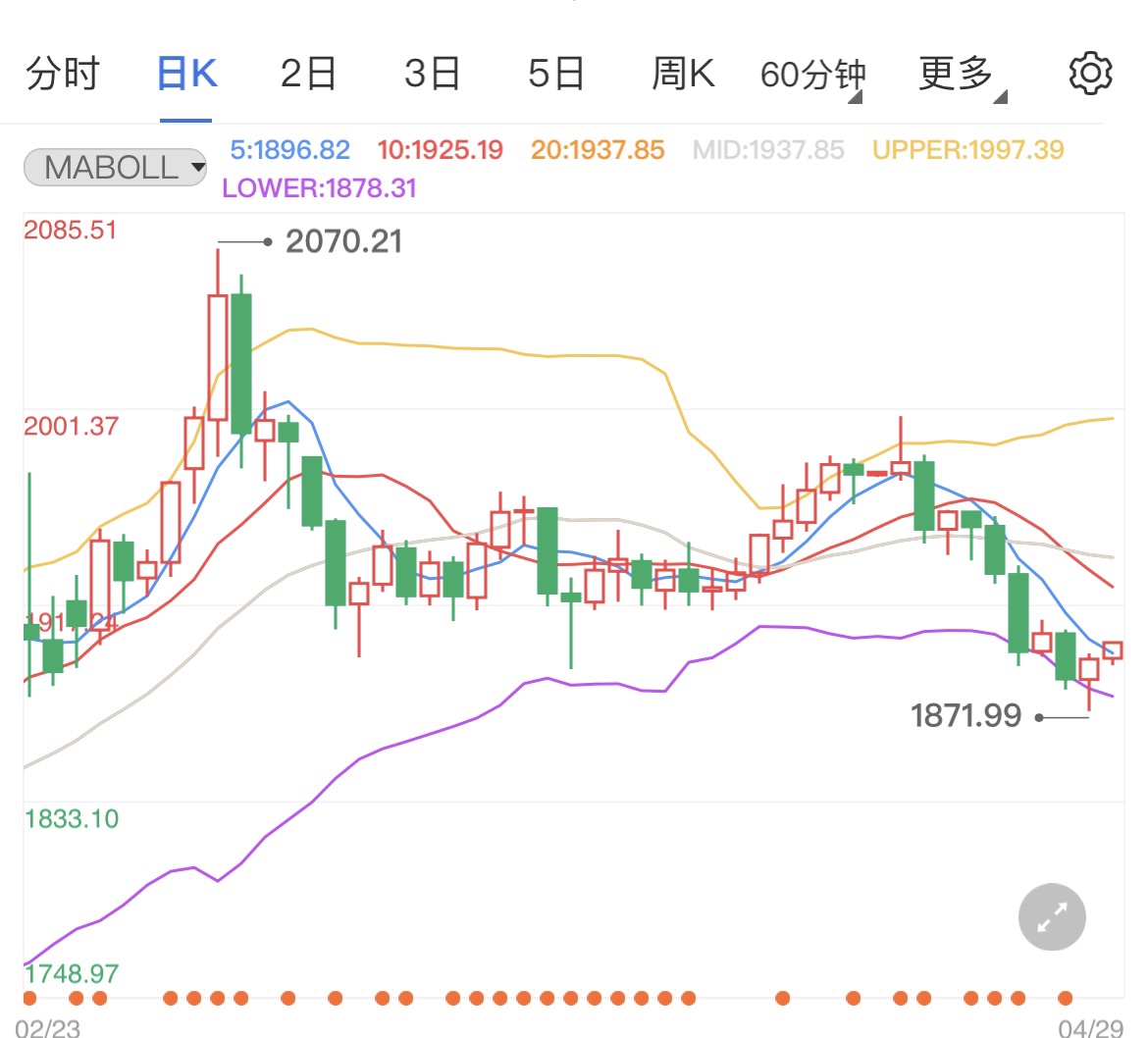Image resolution: width=1148 pixels, height=1038 pixels.
Task: Switch to the 分时 tab
Action: click(x=62, y=74)
